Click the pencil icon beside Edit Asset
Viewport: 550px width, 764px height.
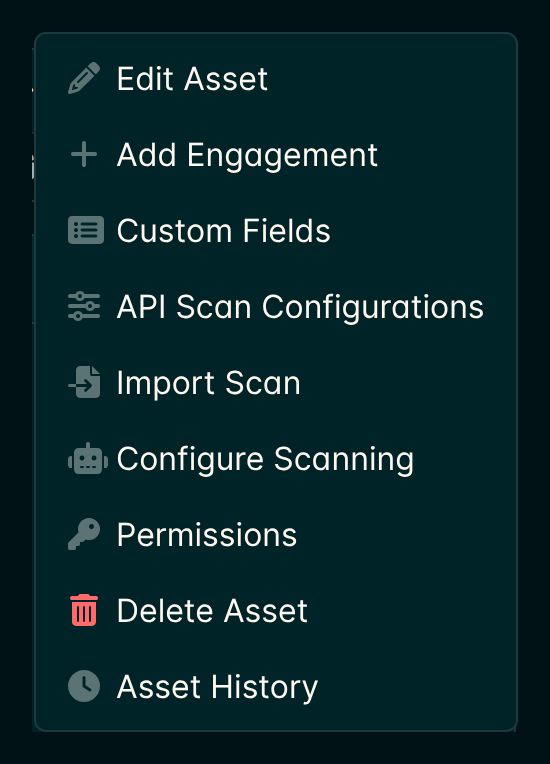coord(84,78)
